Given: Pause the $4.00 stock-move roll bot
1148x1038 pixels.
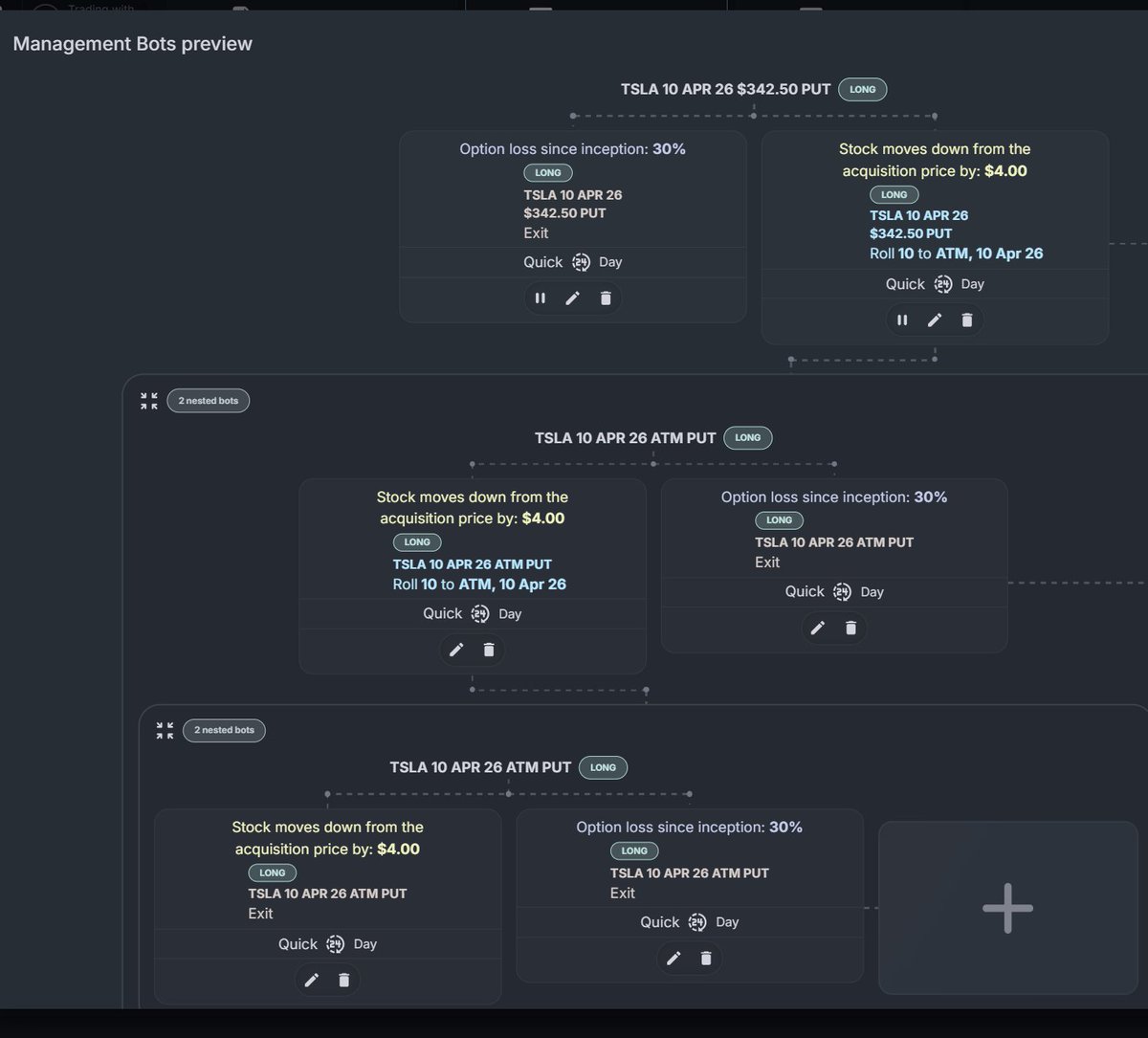Looking at the screenshot, I should click(x=902, y=320).
